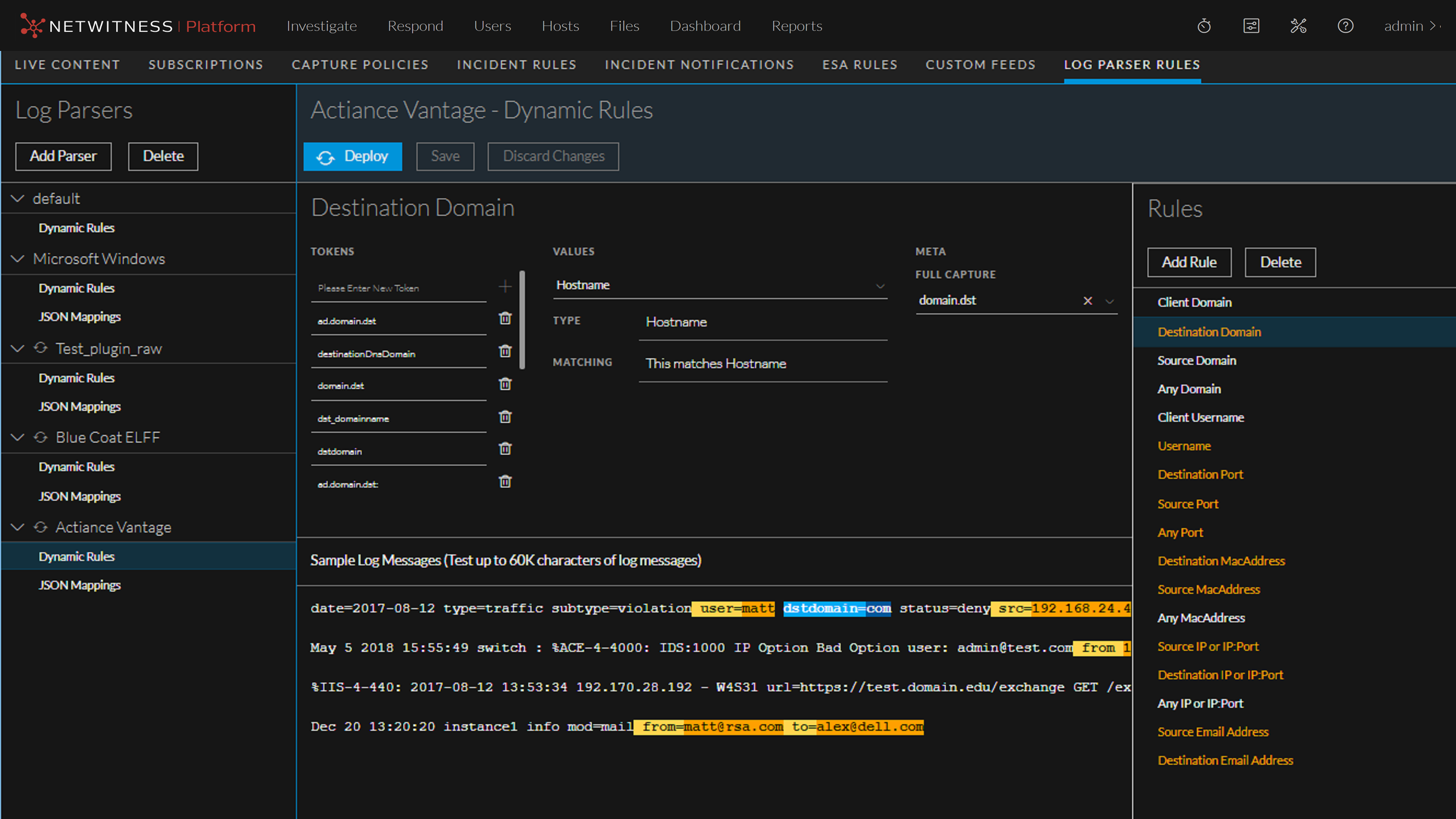
Task: Click the admin tools wrench icon
Action: tap(1298, 26)
